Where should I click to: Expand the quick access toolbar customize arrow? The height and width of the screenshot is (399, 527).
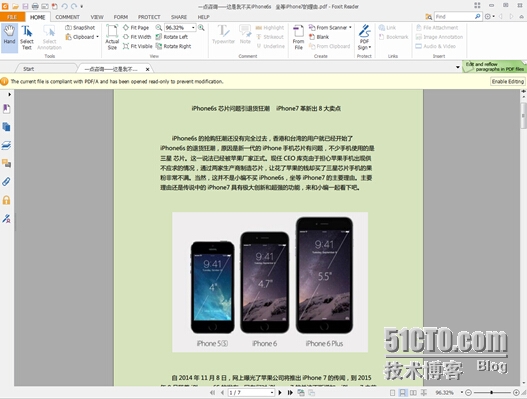pyautogui.click(x=82, y=6)
